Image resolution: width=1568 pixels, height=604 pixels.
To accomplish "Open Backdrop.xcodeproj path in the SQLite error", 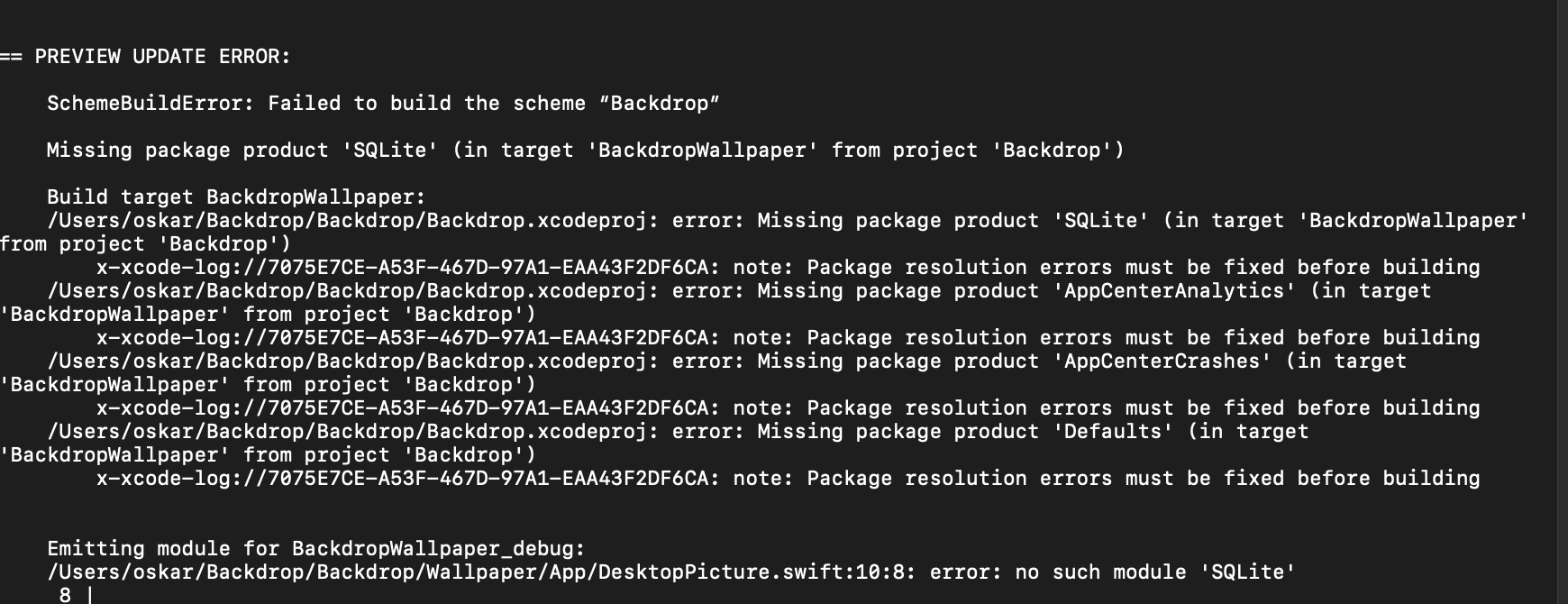I will pyautogui.click(x=347, y=221).
